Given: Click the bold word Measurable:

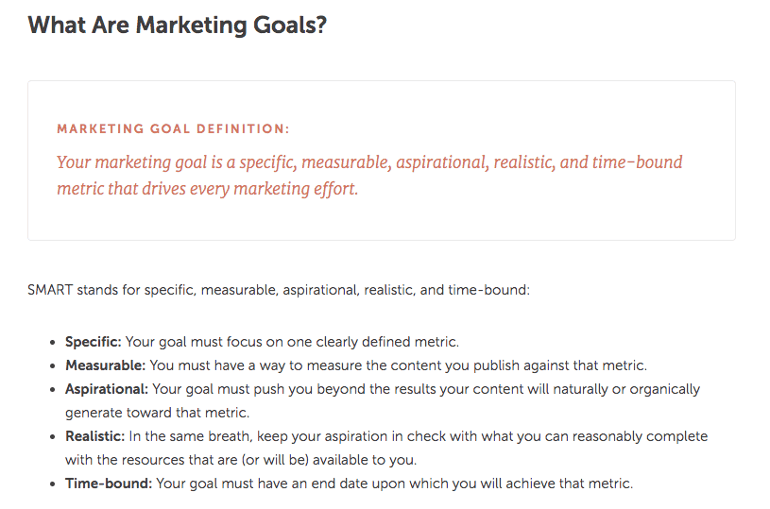Looking at the screenshot, I should (105, 365).
